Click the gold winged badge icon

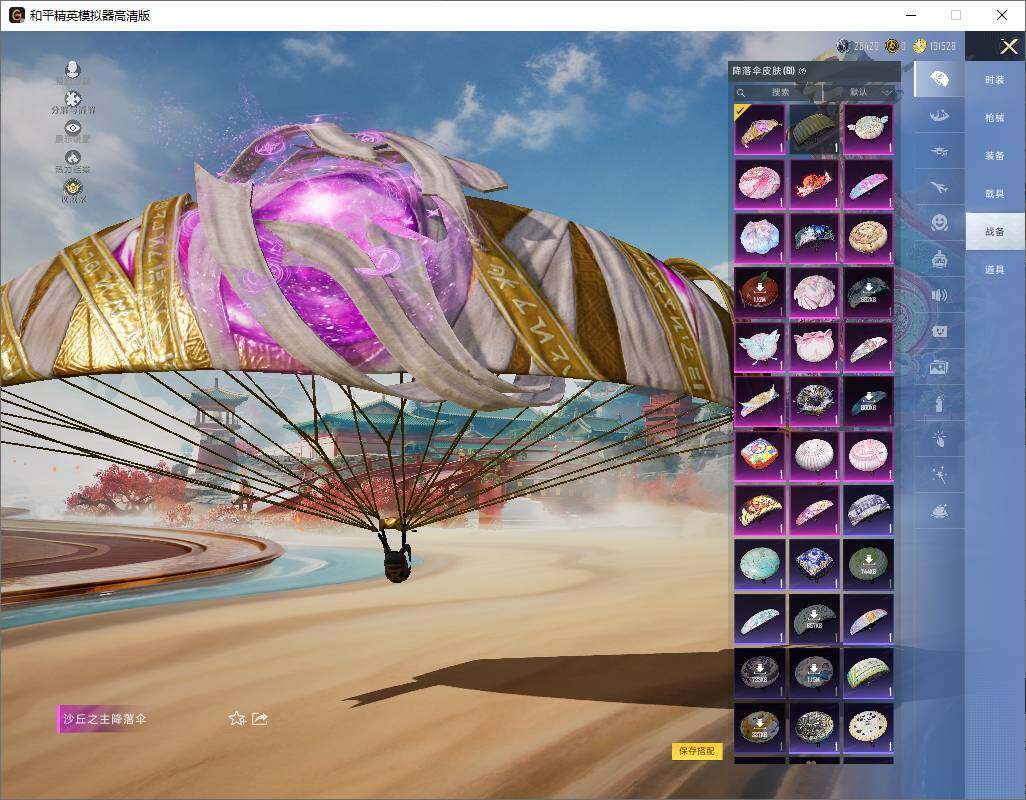coord(73,188)
